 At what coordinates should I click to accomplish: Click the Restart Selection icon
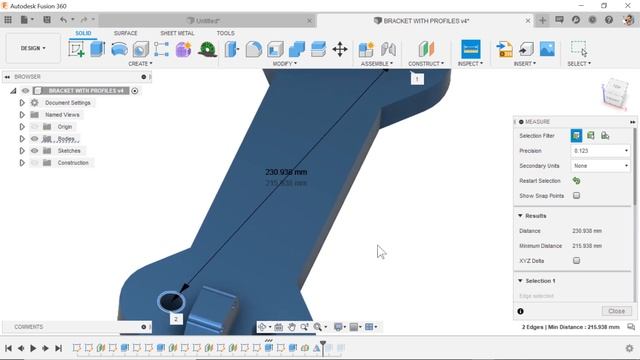coord(576,181)
